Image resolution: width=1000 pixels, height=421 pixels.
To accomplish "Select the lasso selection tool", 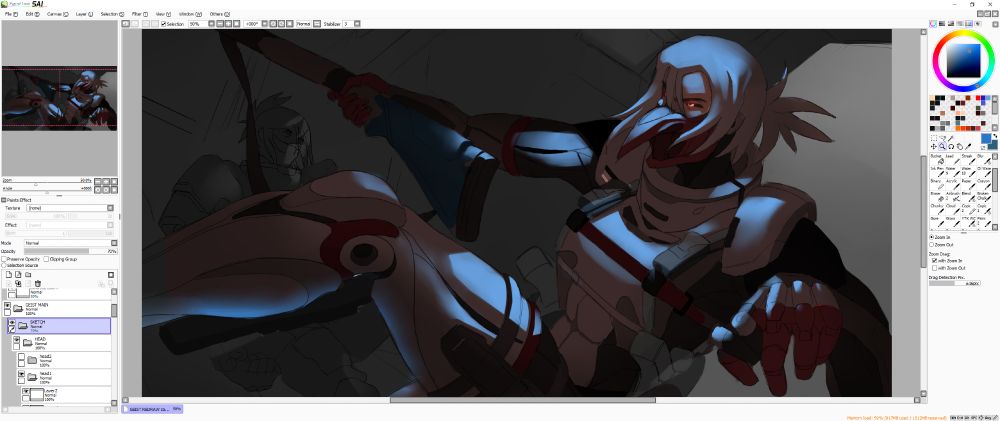I will click(x=942, y=138).
